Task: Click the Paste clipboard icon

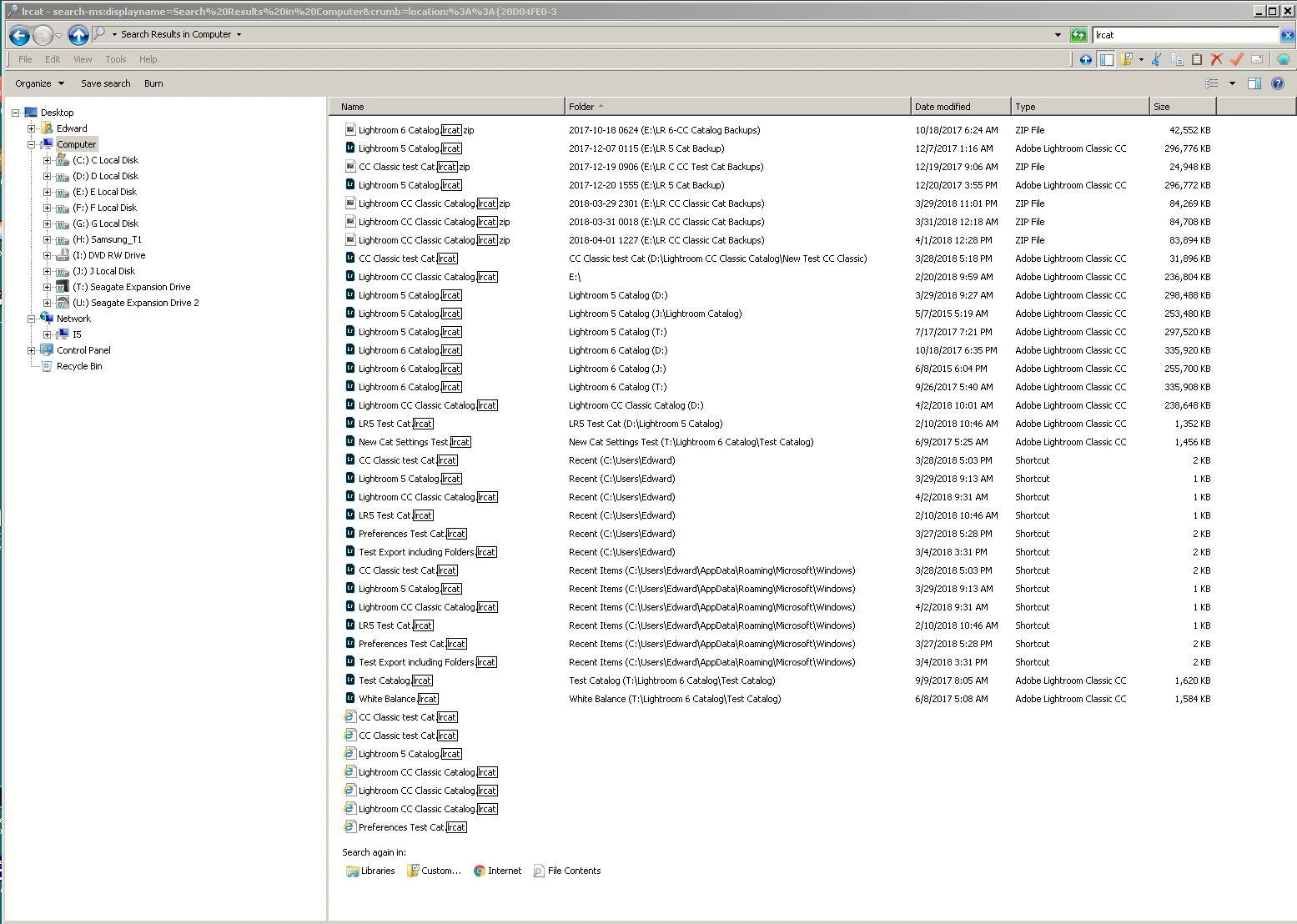Action: click(x=1197, y=59)
